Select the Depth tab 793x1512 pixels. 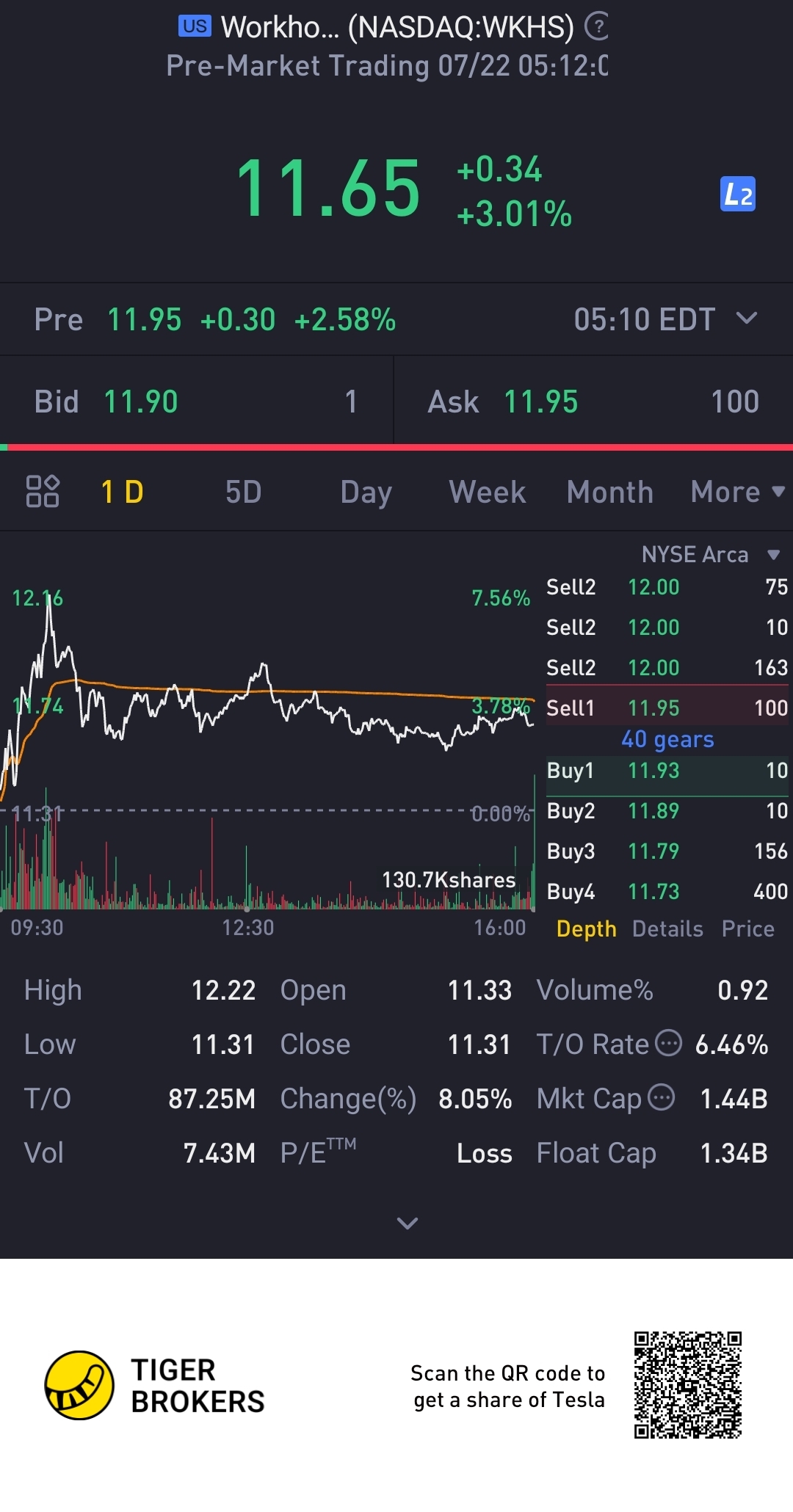[x=587, y=929]
